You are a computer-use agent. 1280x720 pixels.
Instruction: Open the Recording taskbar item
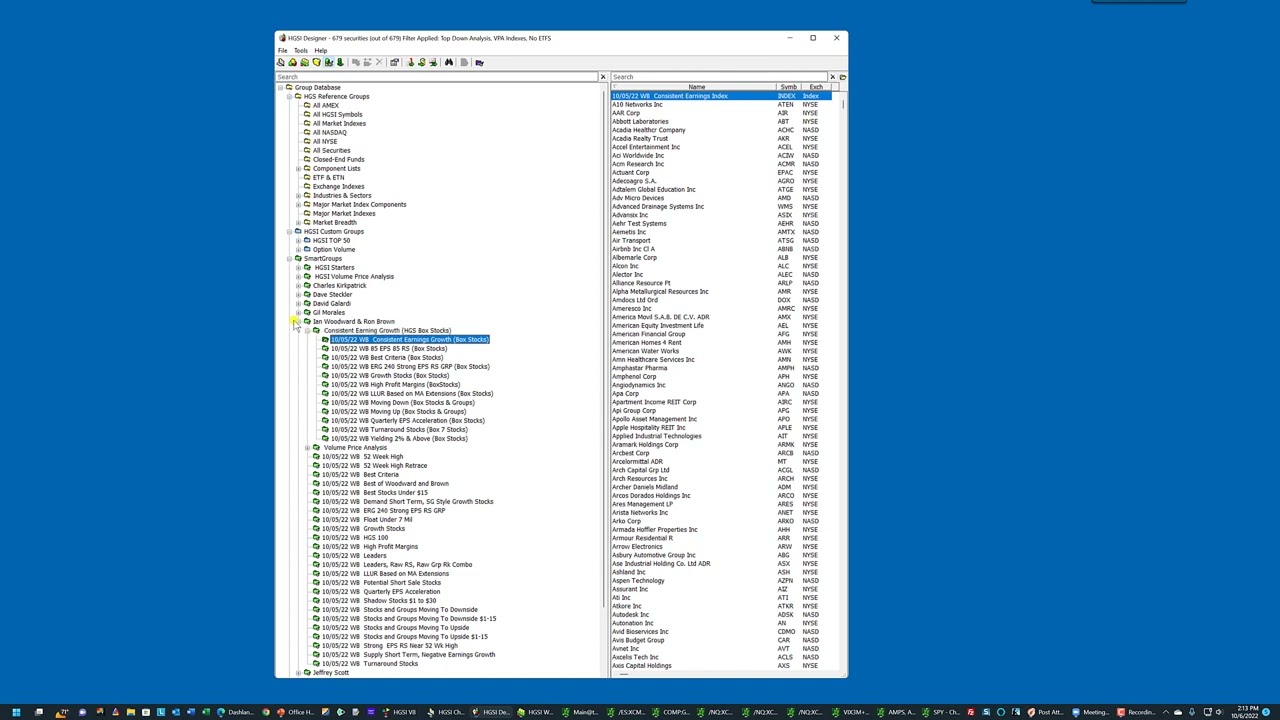pyautogui.click(x=1136, y=712)
